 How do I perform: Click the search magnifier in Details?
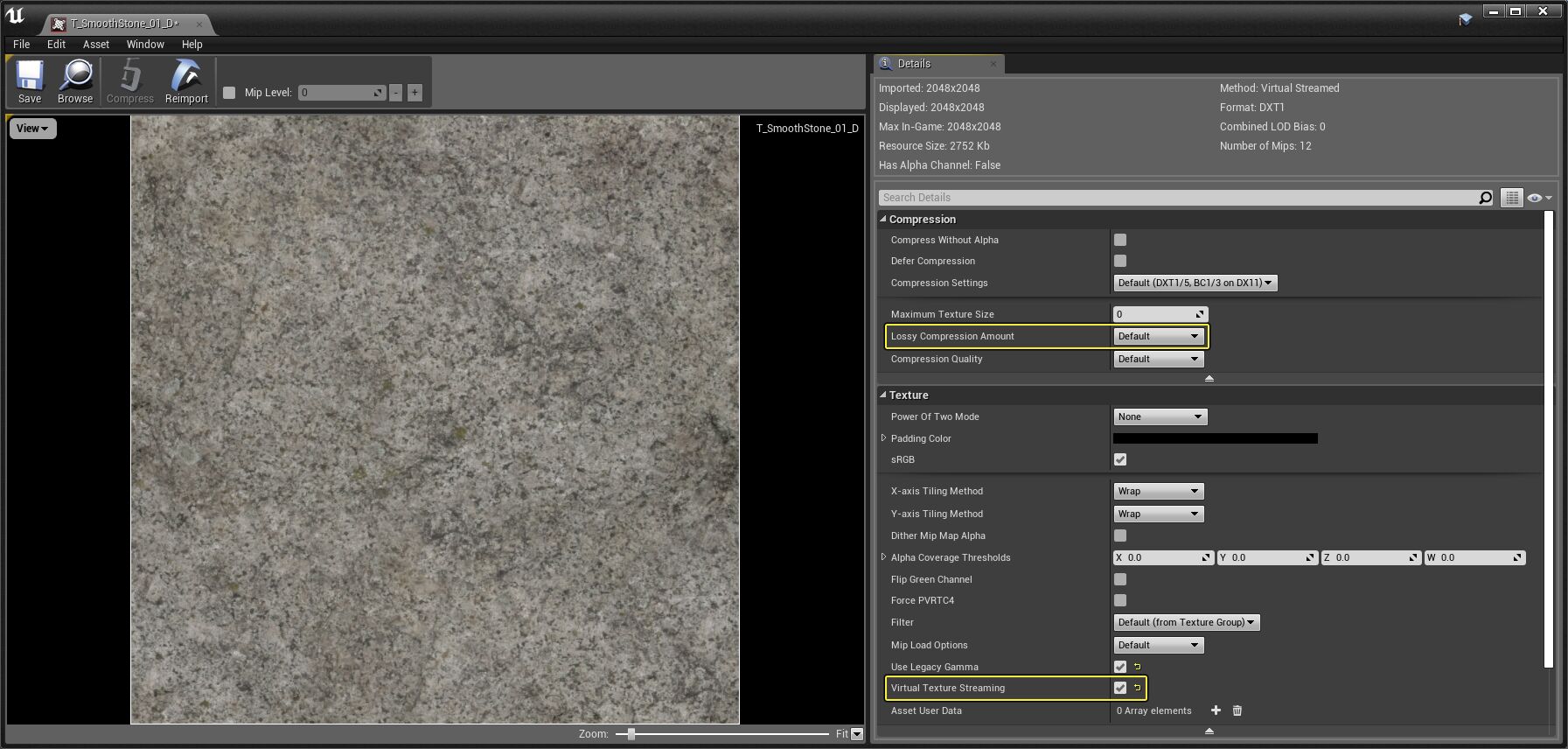1485,198
